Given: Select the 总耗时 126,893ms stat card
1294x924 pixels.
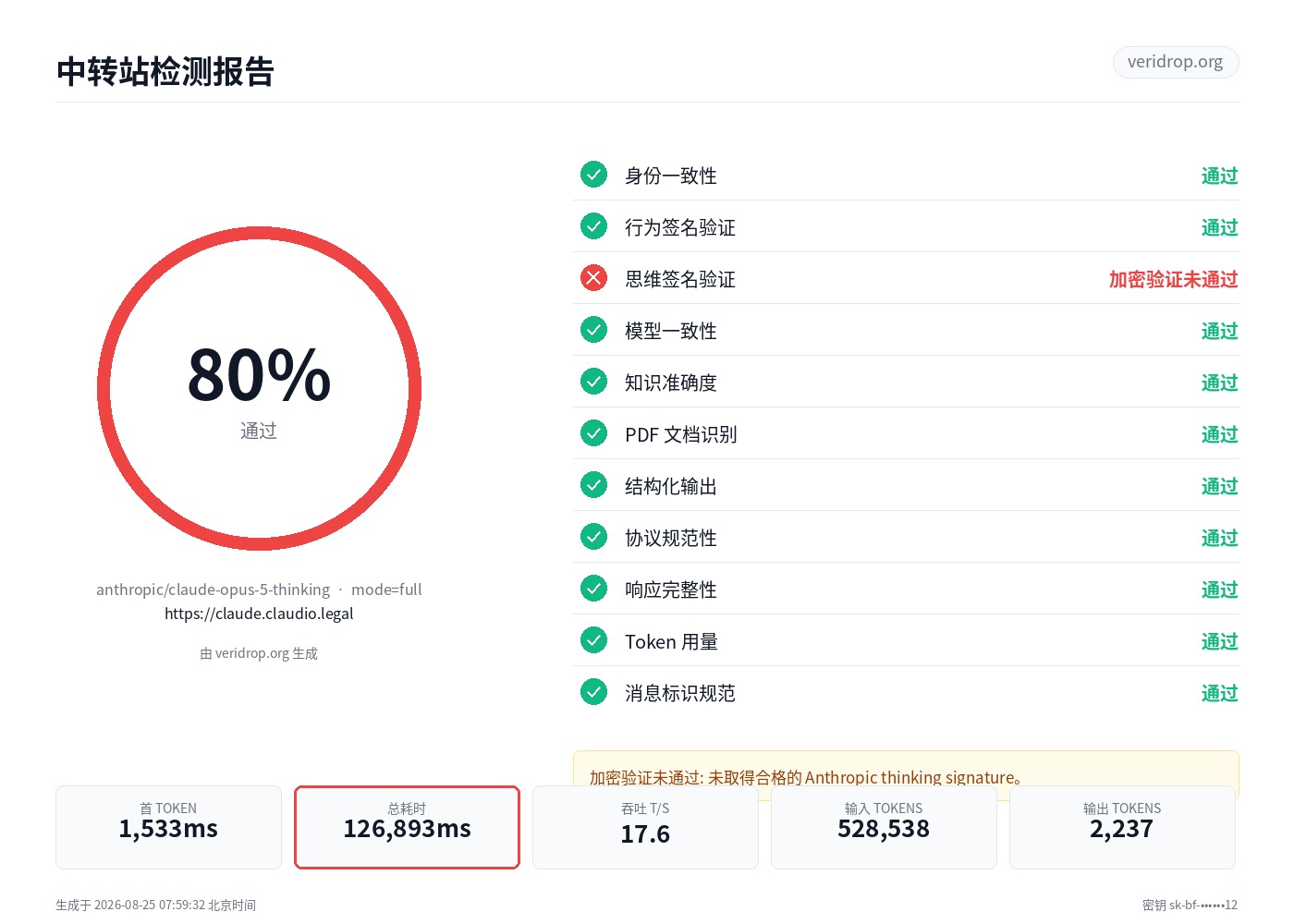Looking at the screenshot, I should tap(407, 827).
